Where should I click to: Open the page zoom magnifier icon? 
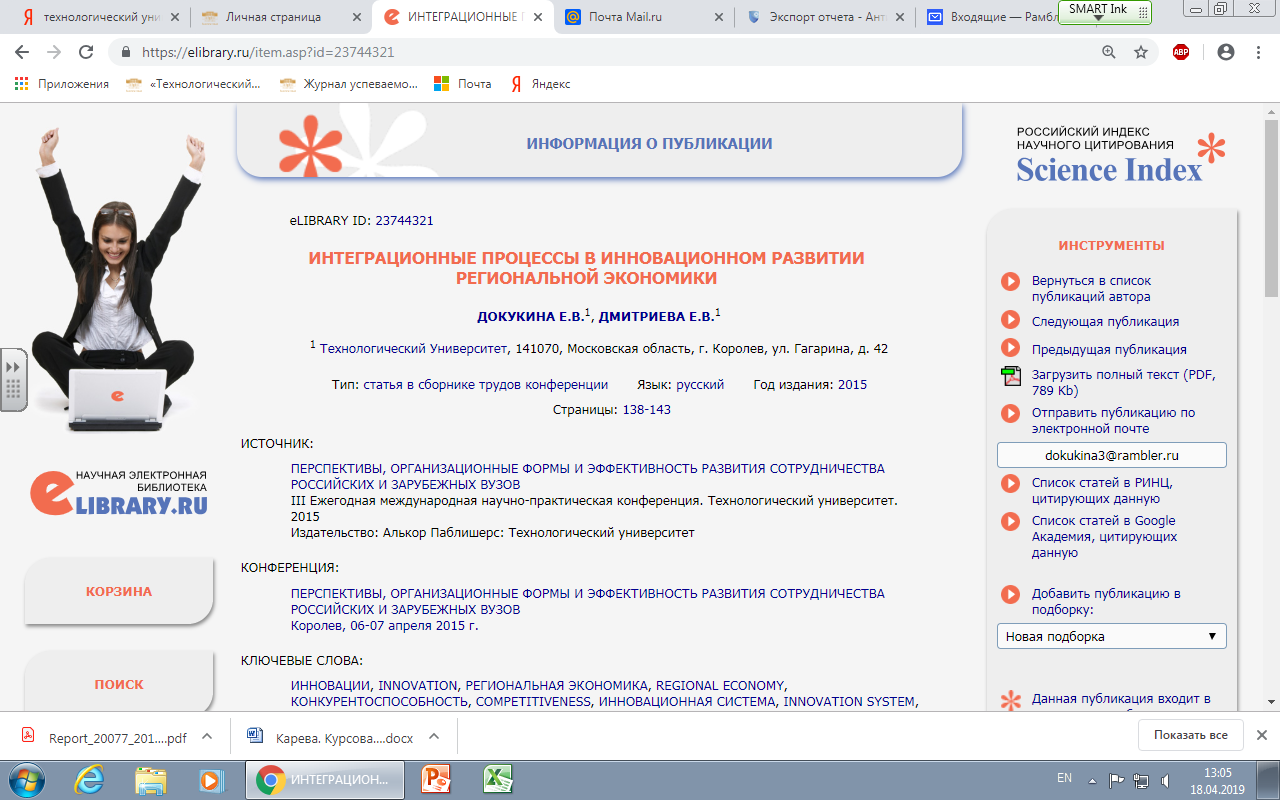pos(1108,52)
